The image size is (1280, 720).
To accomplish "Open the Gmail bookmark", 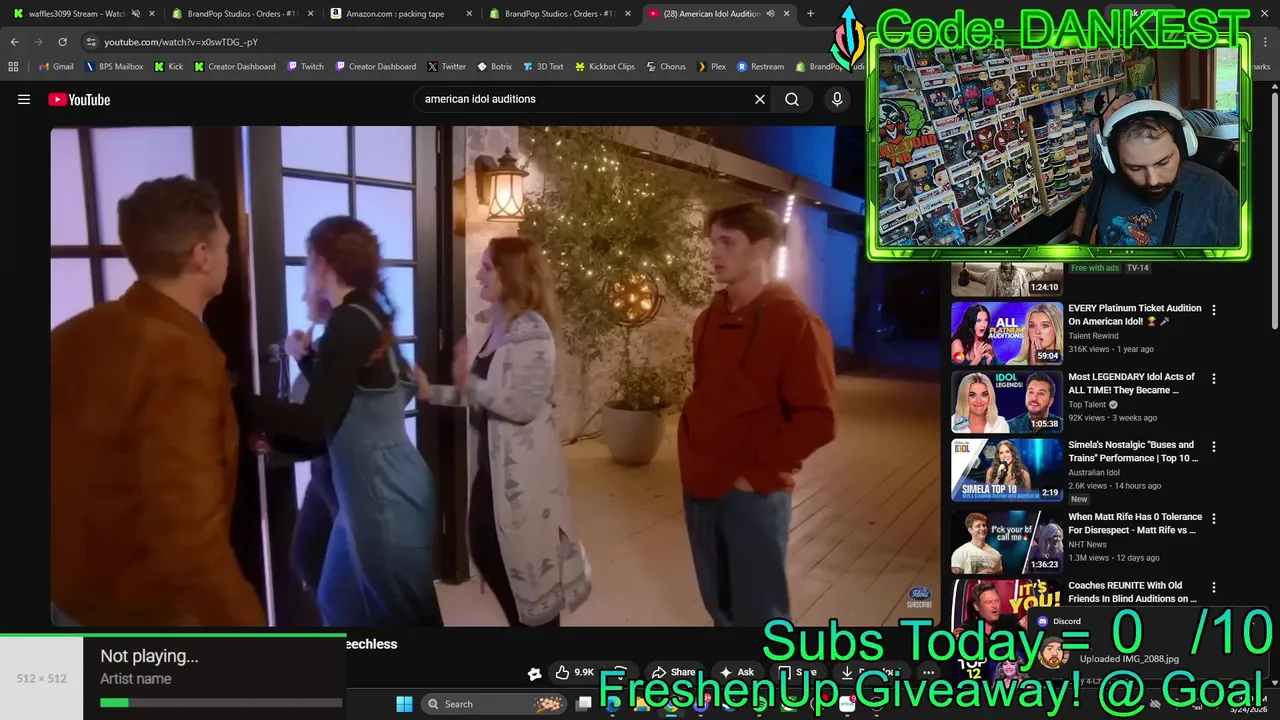I will pyautogui.click(x=56, y=66).
